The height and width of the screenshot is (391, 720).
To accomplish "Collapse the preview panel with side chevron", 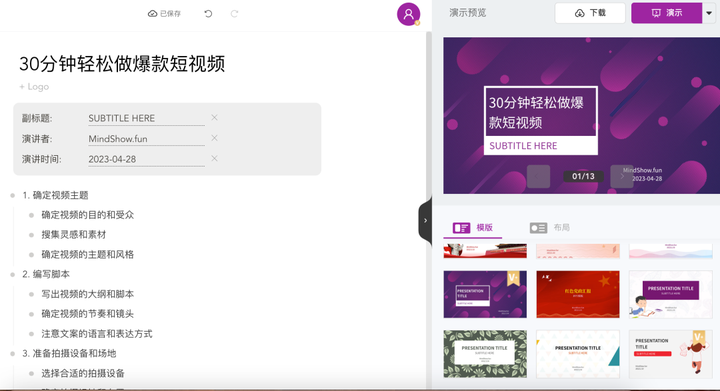I will (425, 221).
